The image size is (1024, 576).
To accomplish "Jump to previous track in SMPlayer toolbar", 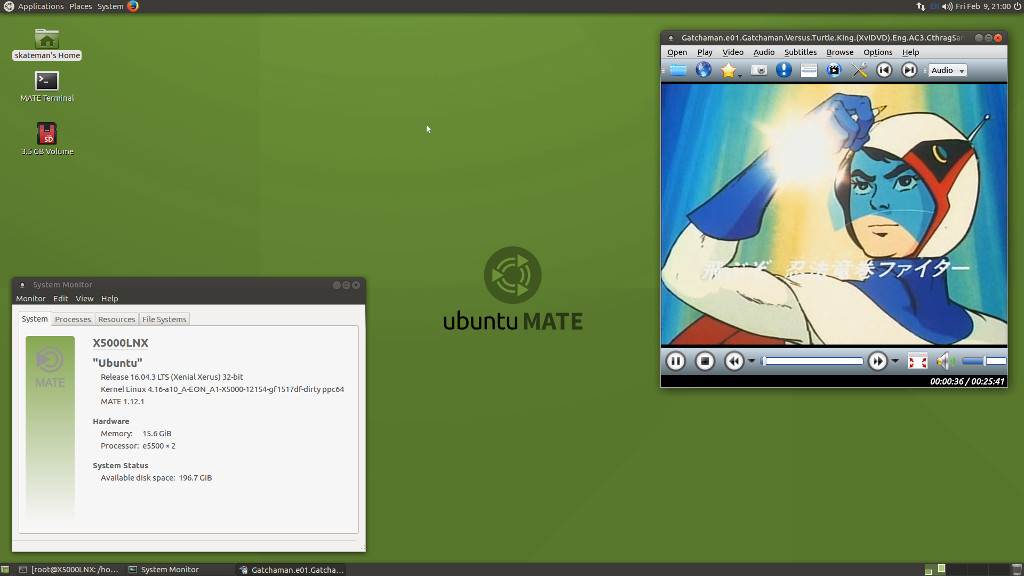I will 884,70.
